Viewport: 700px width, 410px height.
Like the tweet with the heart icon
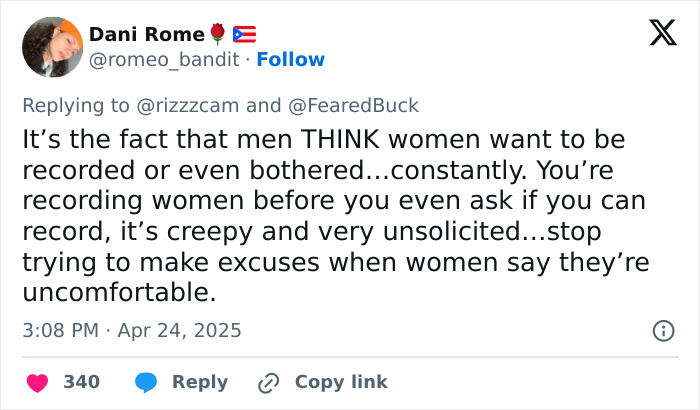pos(37,382)
